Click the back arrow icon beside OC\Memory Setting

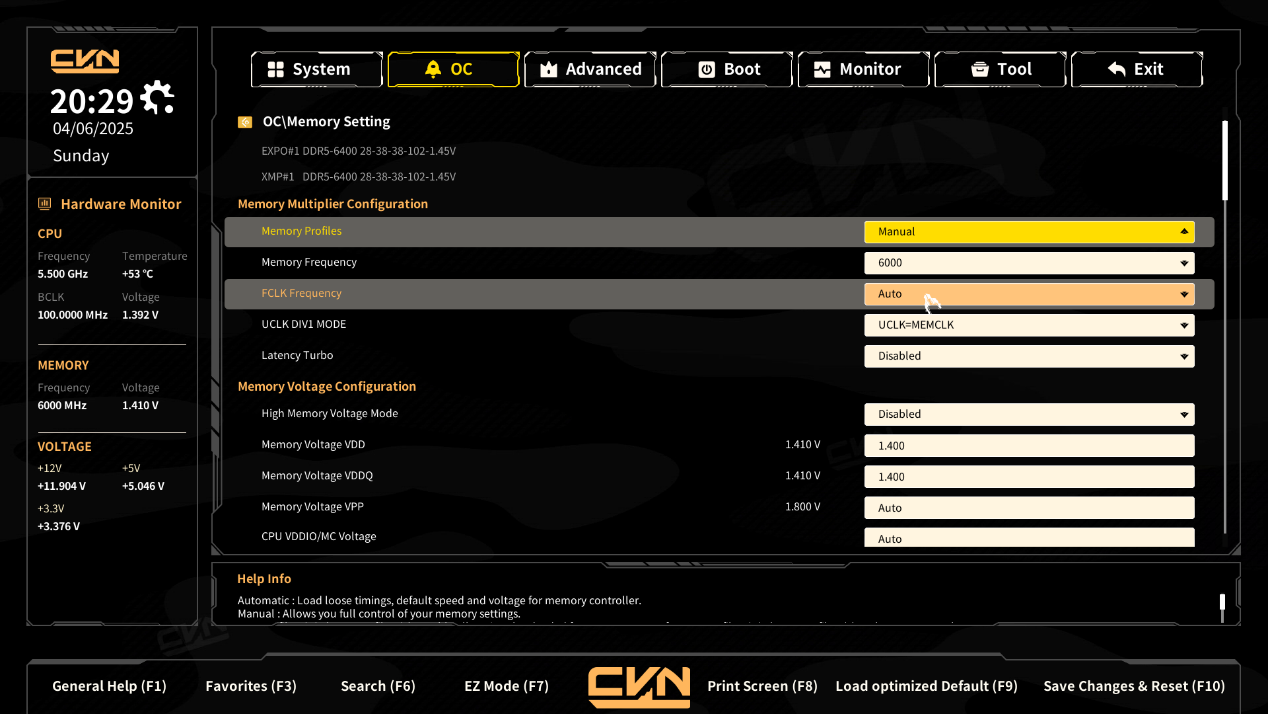point(245,122)
